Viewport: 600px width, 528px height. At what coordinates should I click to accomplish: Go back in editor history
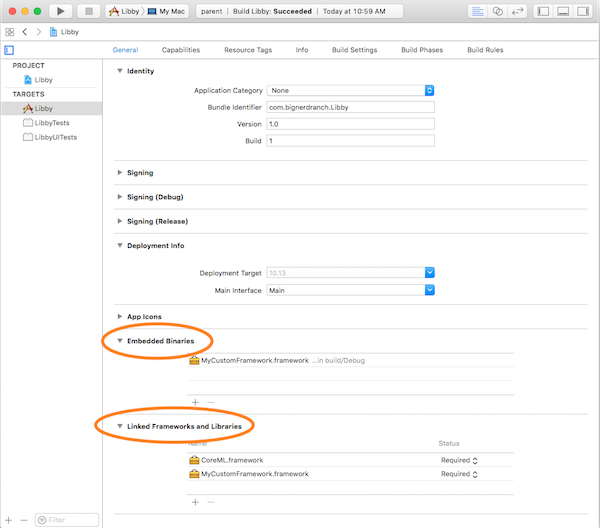[25, 32]
